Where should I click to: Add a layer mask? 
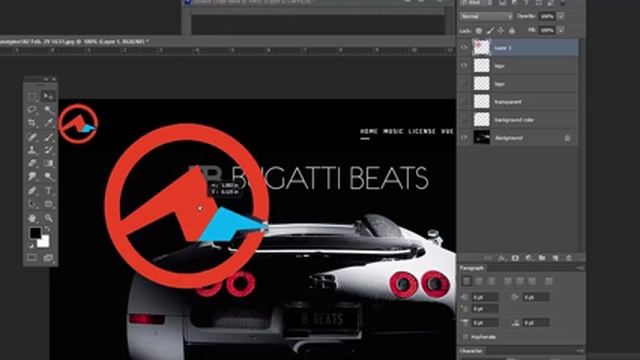point(515,258)
